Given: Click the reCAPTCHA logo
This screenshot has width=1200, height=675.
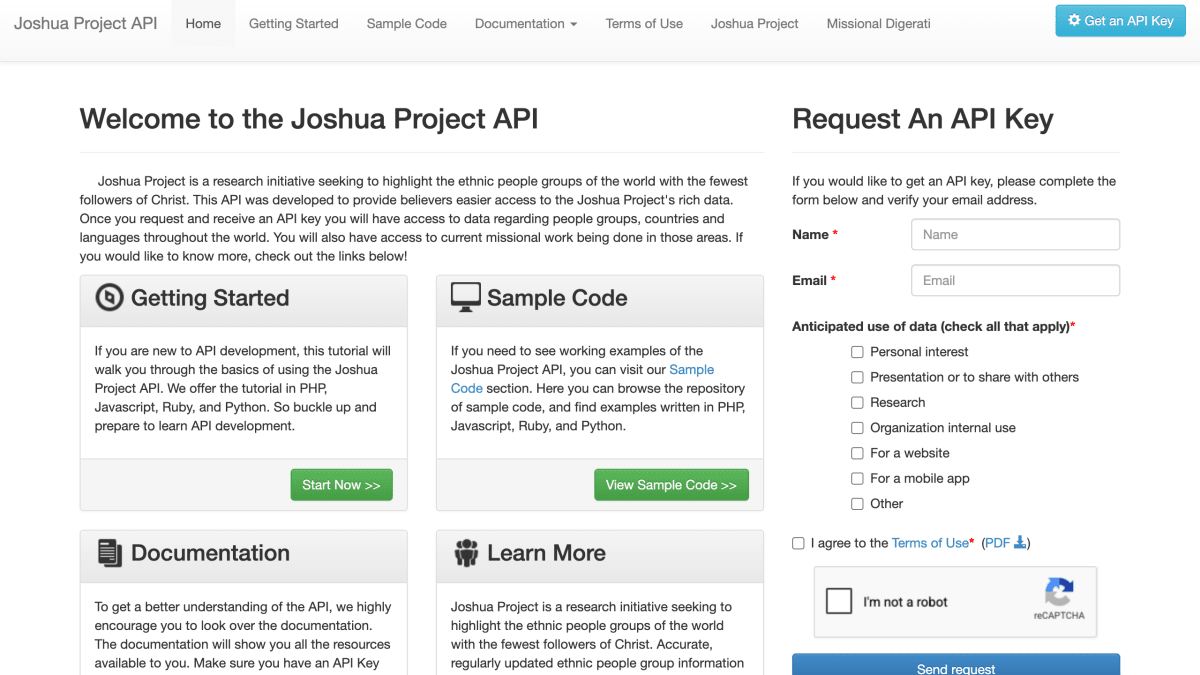Looking at the screenshot, I should pos(1059,591).
